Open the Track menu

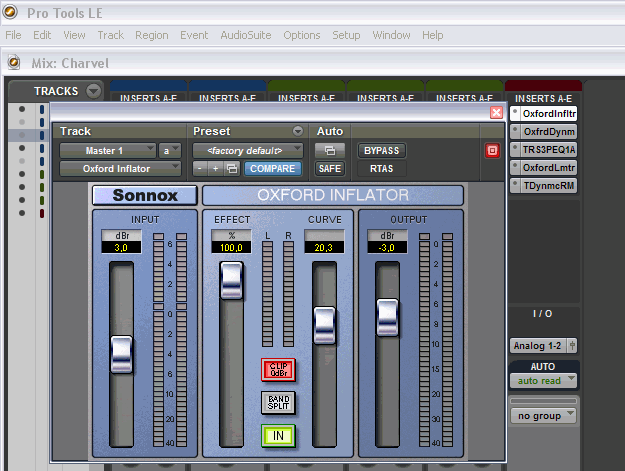click(111, 35)
